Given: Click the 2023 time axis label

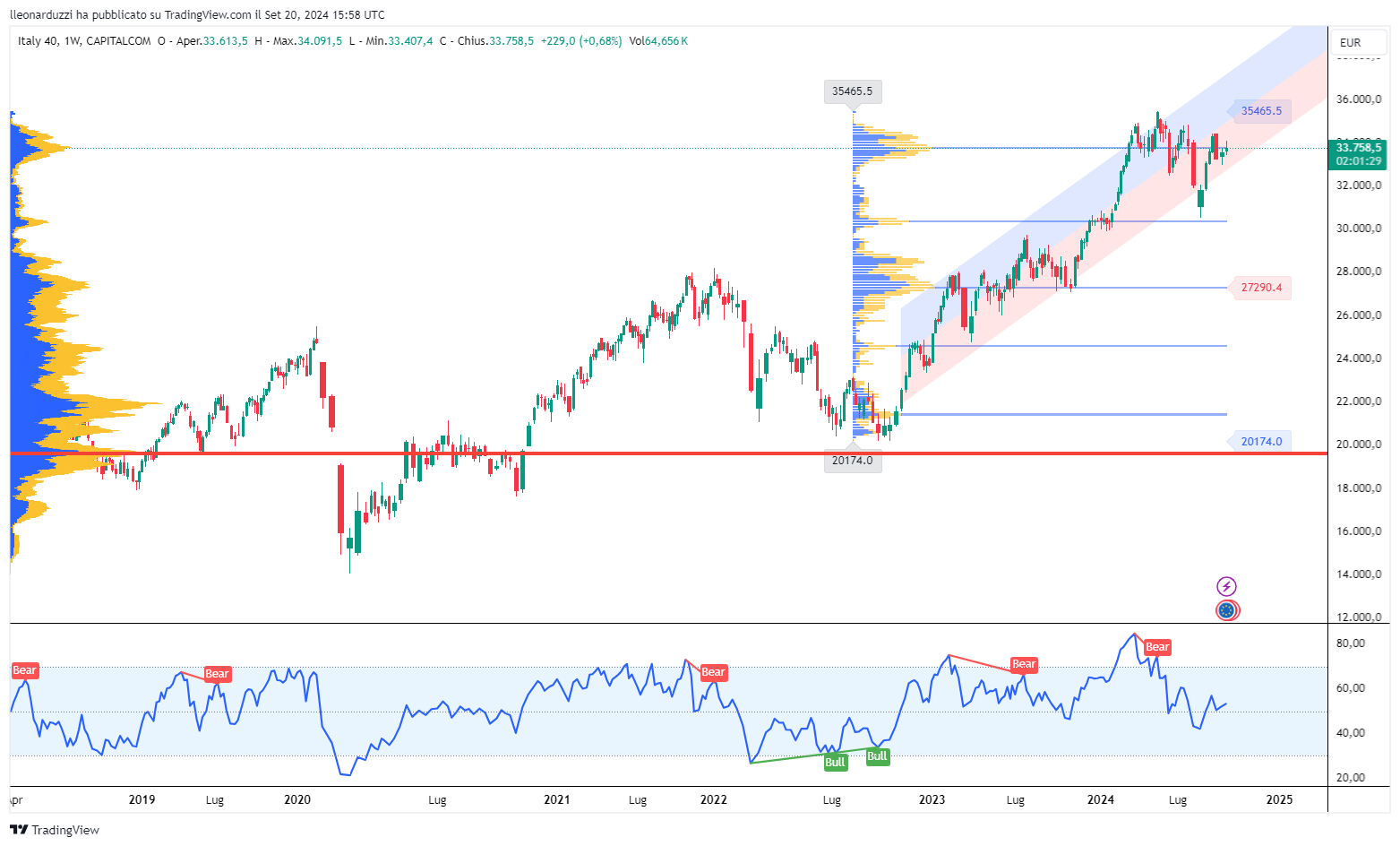Looking at the screenshot, I should (x=932, y=799).
